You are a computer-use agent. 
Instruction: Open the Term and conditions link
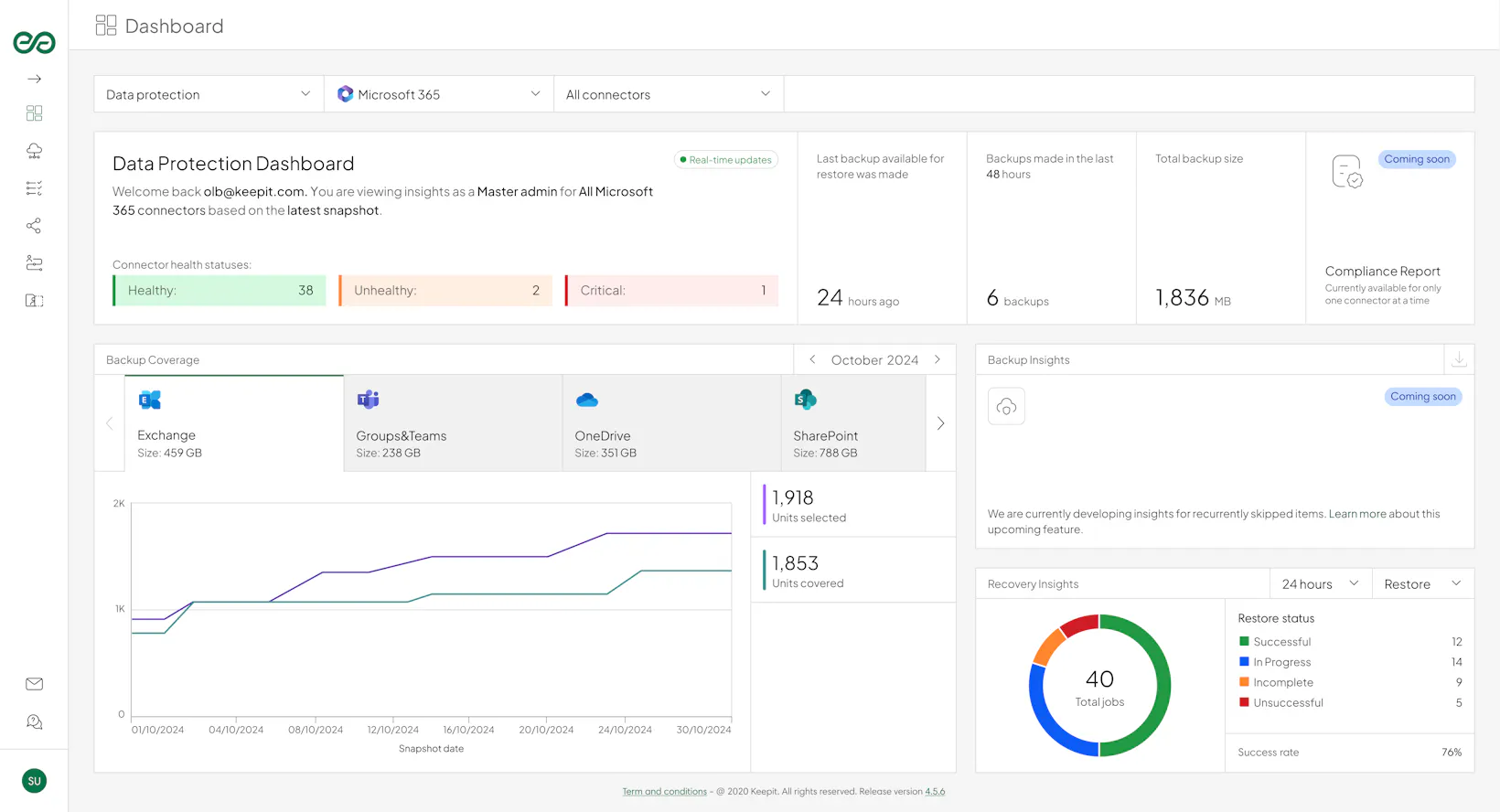[664, 792]
